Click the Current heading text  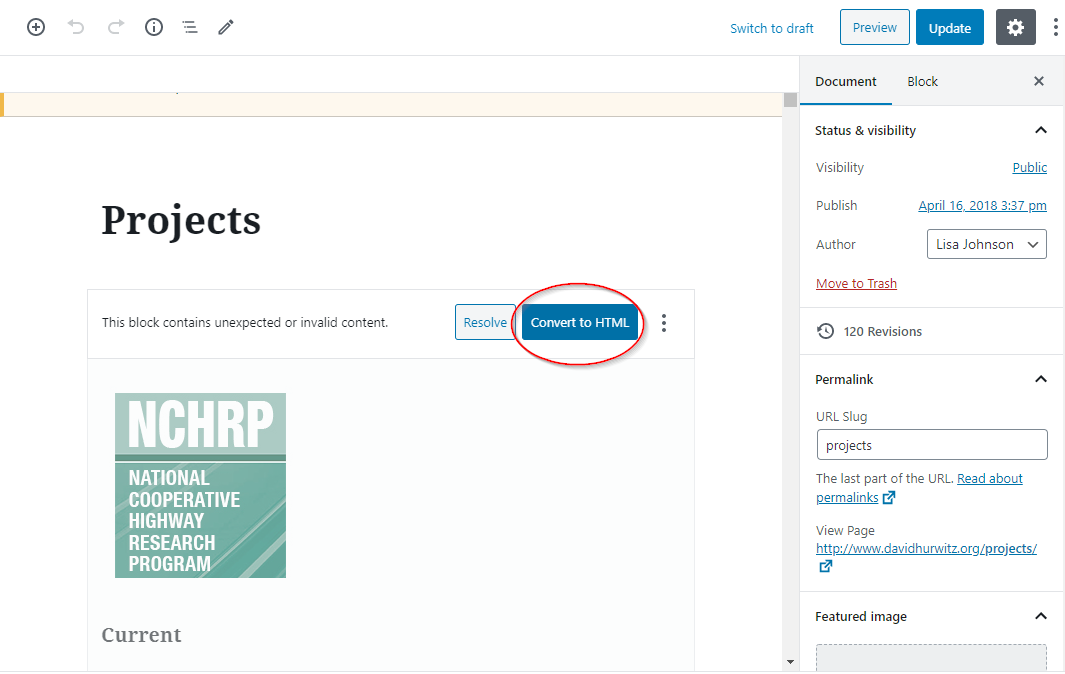[141, 635]
